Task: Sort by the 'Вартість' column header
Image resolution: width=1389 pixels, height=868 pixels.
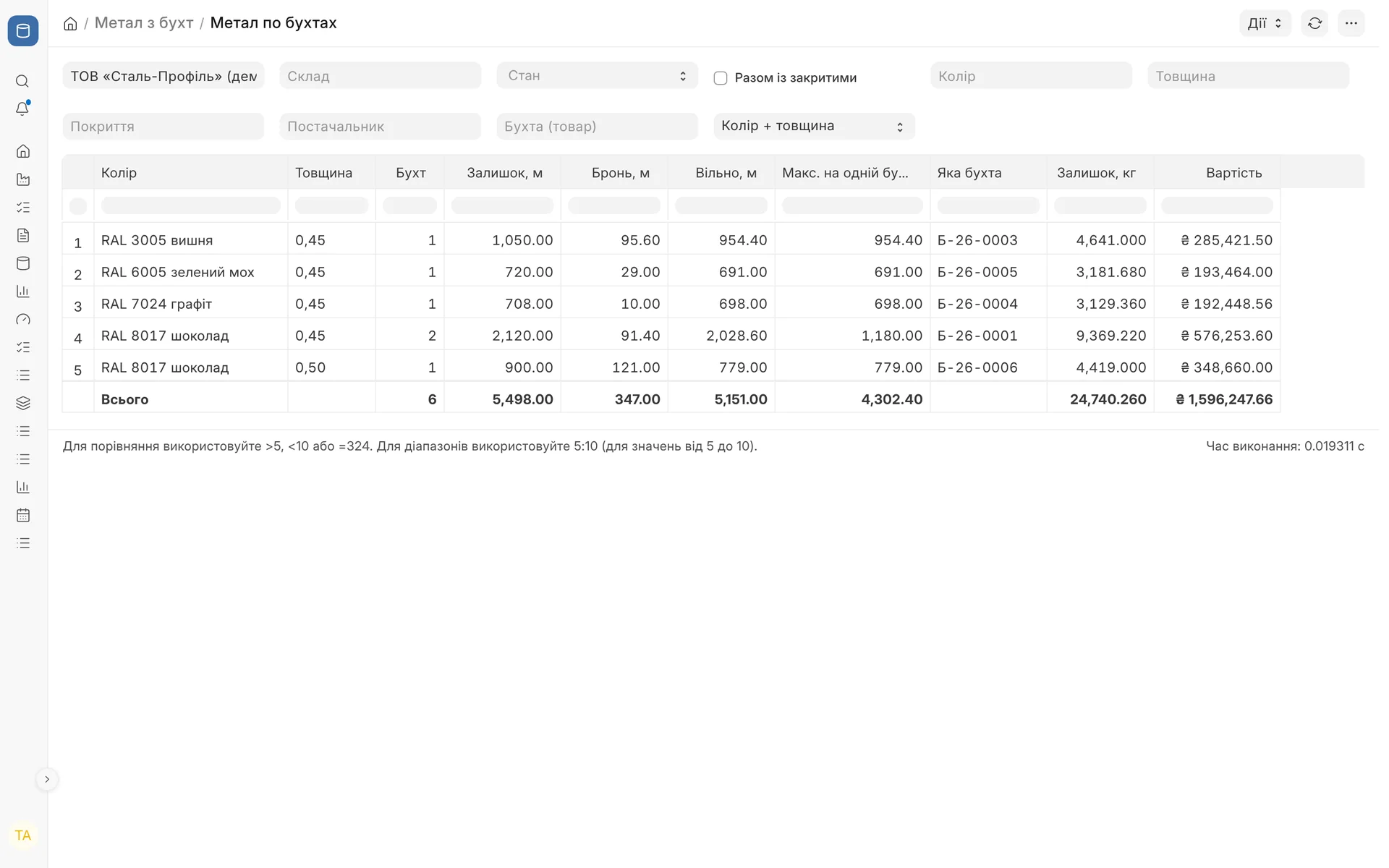Action: coord(1233,173)
